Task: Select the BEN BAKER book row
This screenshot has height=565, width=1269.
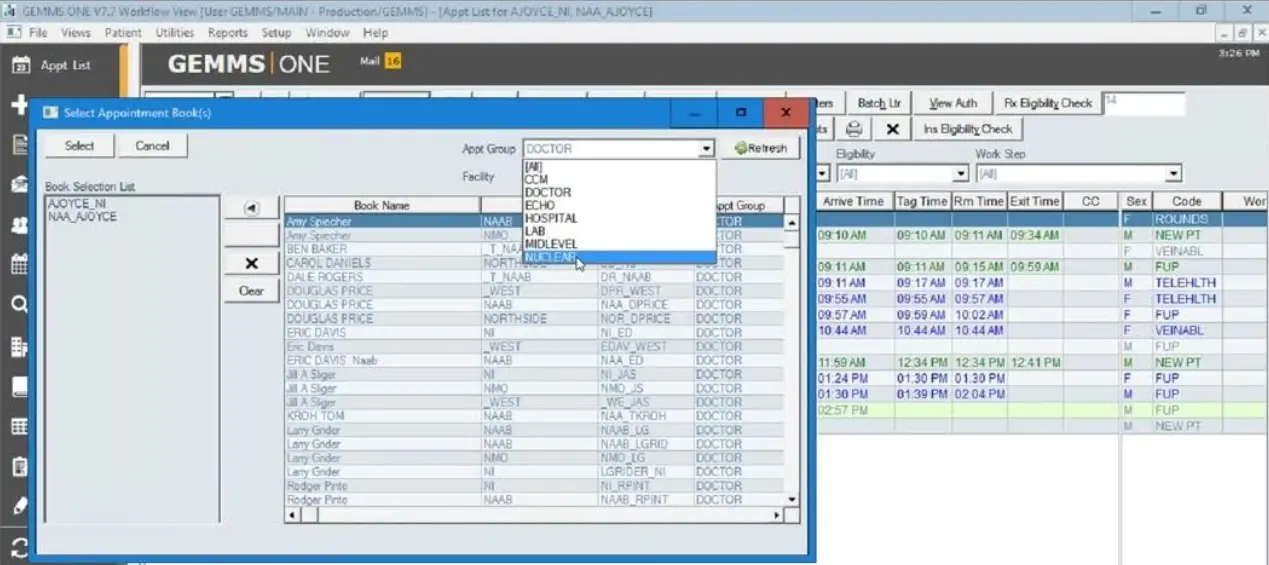Action: [x=534, y=249]
